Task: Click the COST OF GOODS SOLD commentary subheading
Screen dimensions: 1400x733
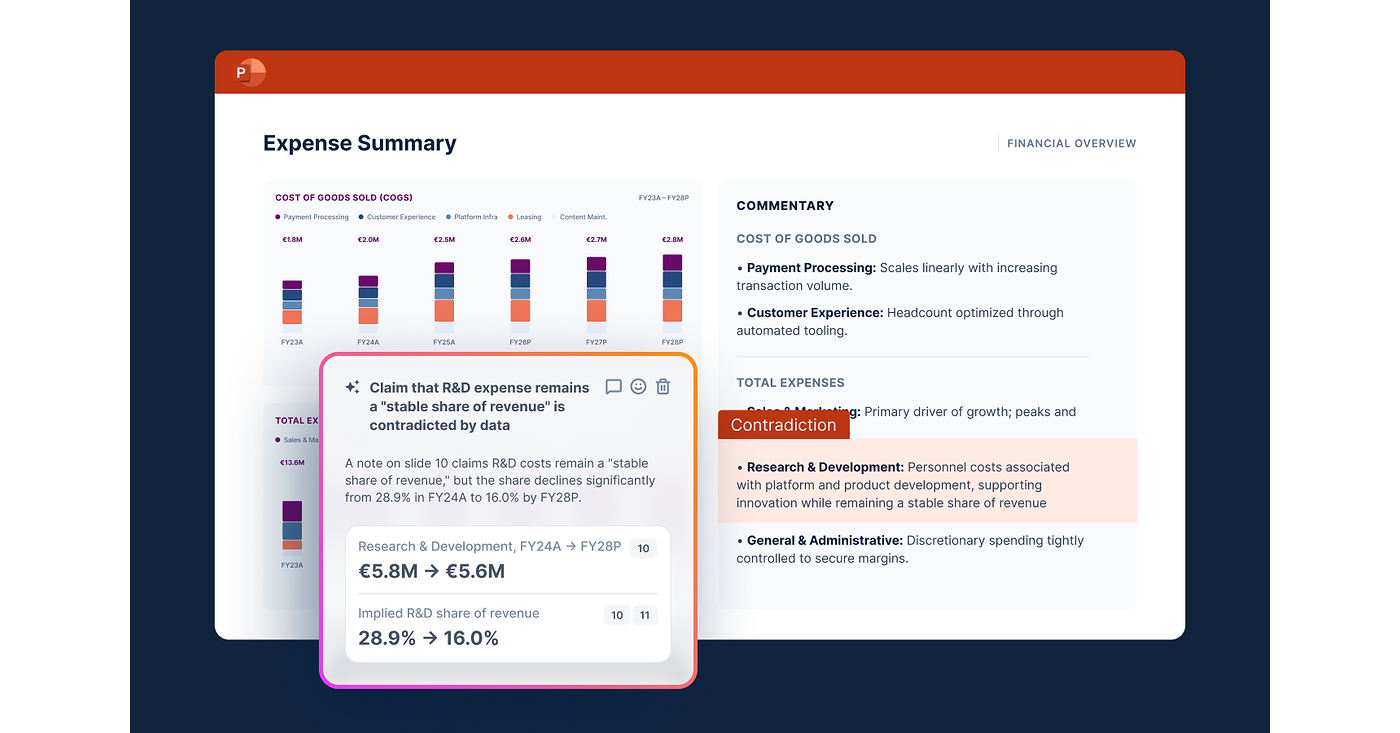Action: (807, 239)
